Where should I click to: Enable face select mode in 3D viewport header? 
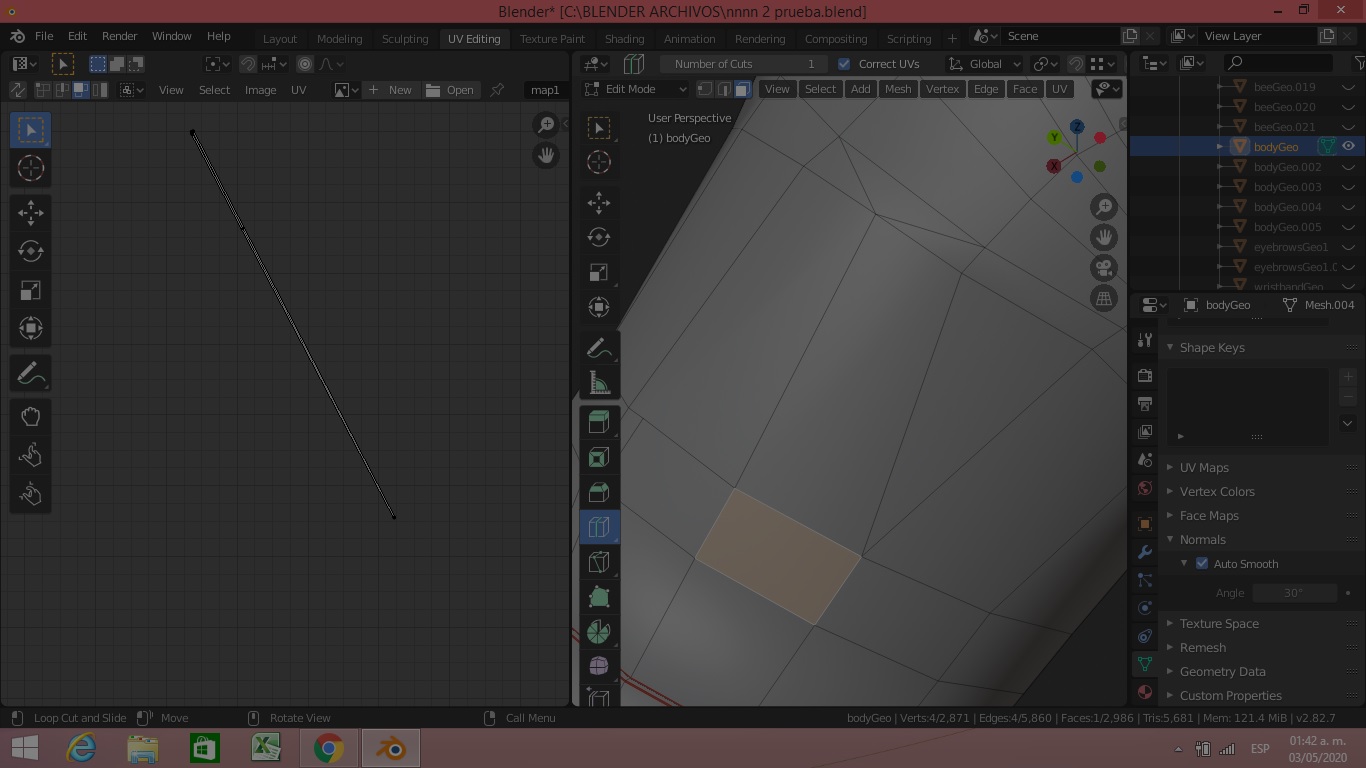tap(742, 89)
